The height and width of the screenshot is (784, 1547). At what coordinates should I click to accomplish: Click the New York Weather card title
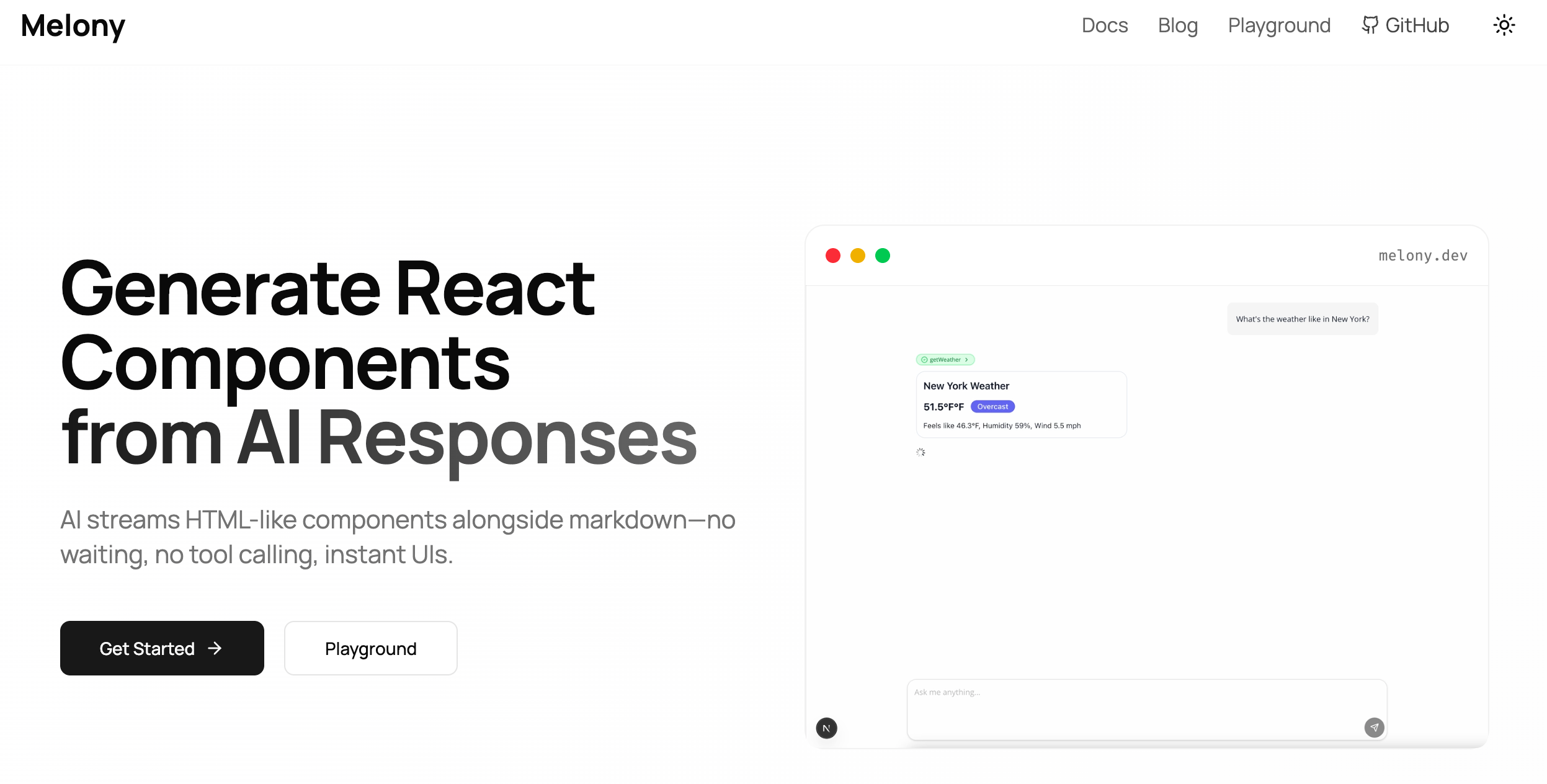(966, 386)
